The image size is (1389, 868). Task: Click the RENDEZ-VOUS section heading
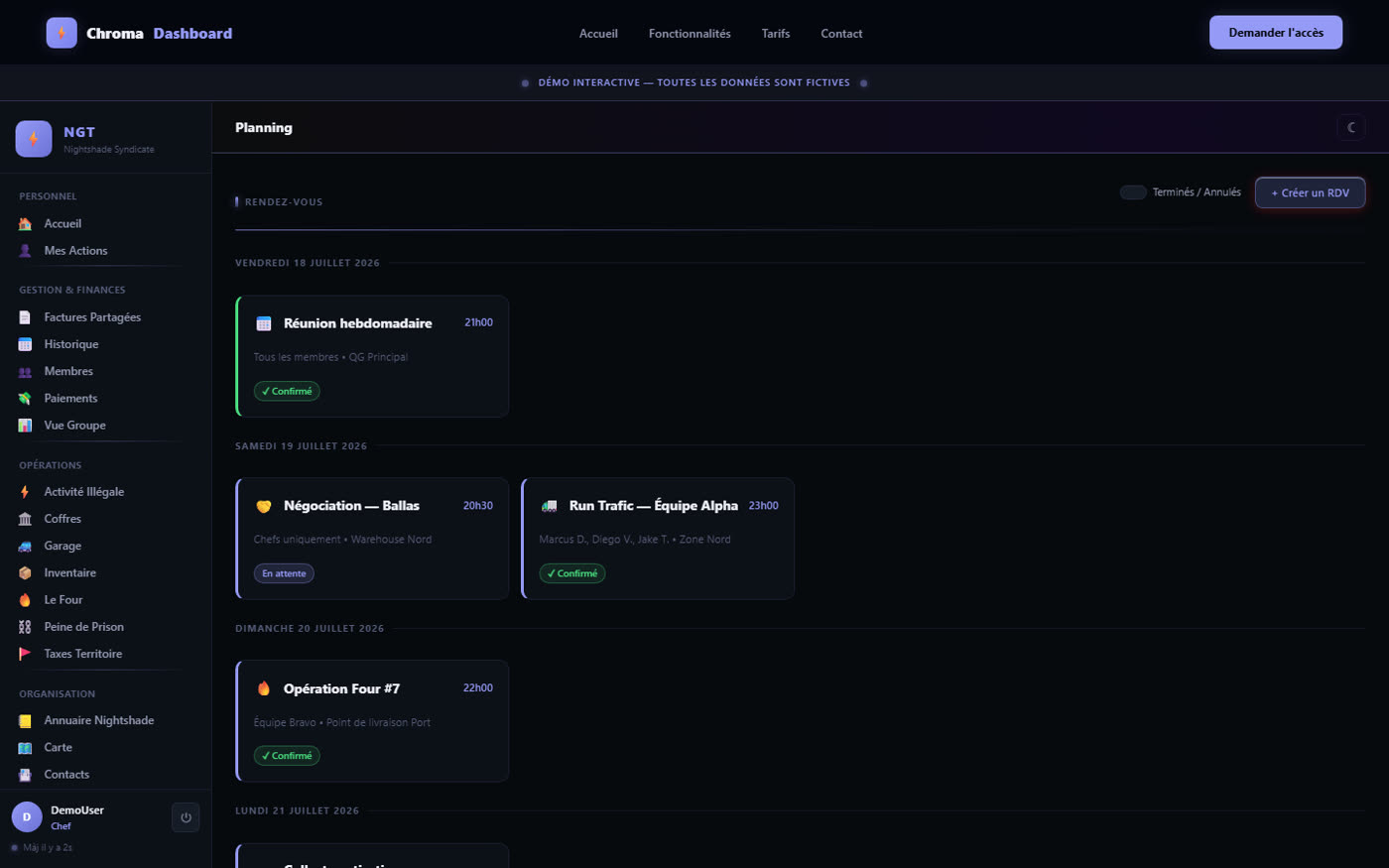[284, 202]
